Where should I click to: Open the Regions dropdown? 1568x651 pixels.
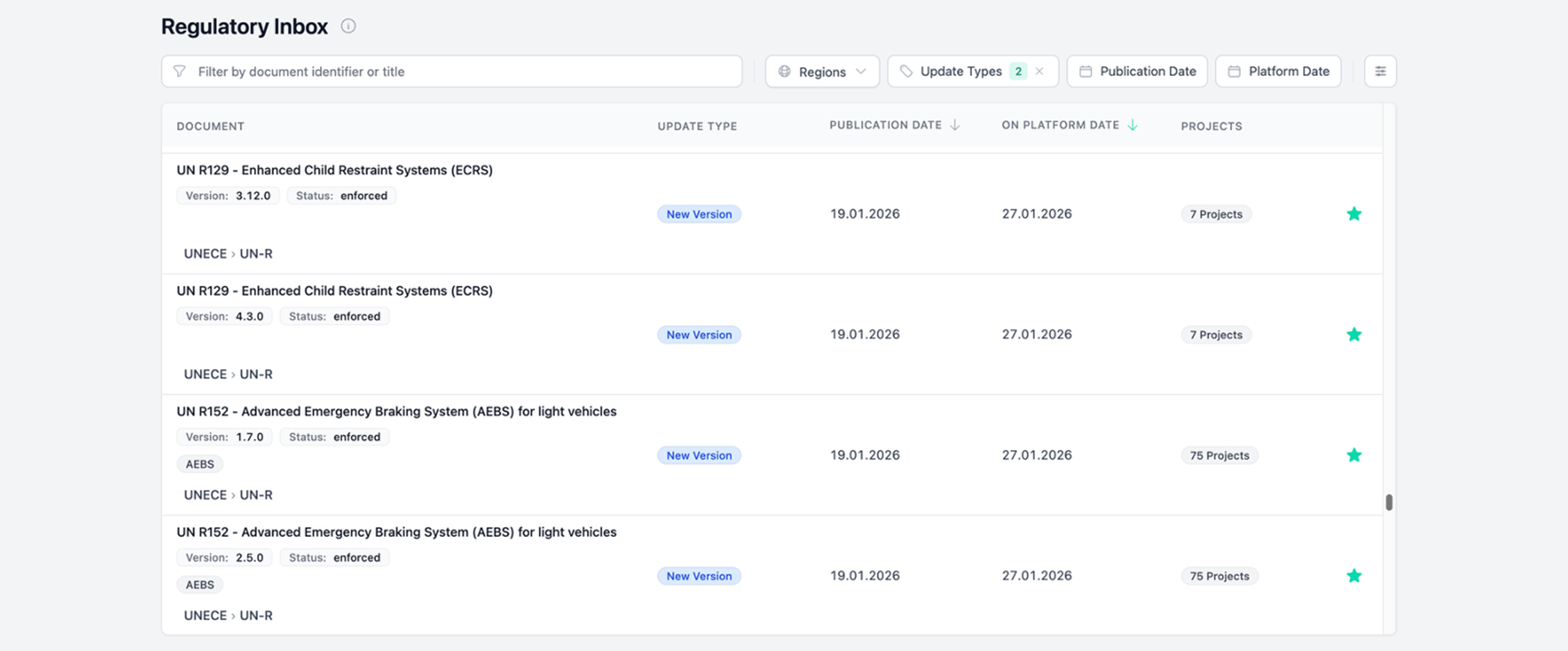point(822,70)
